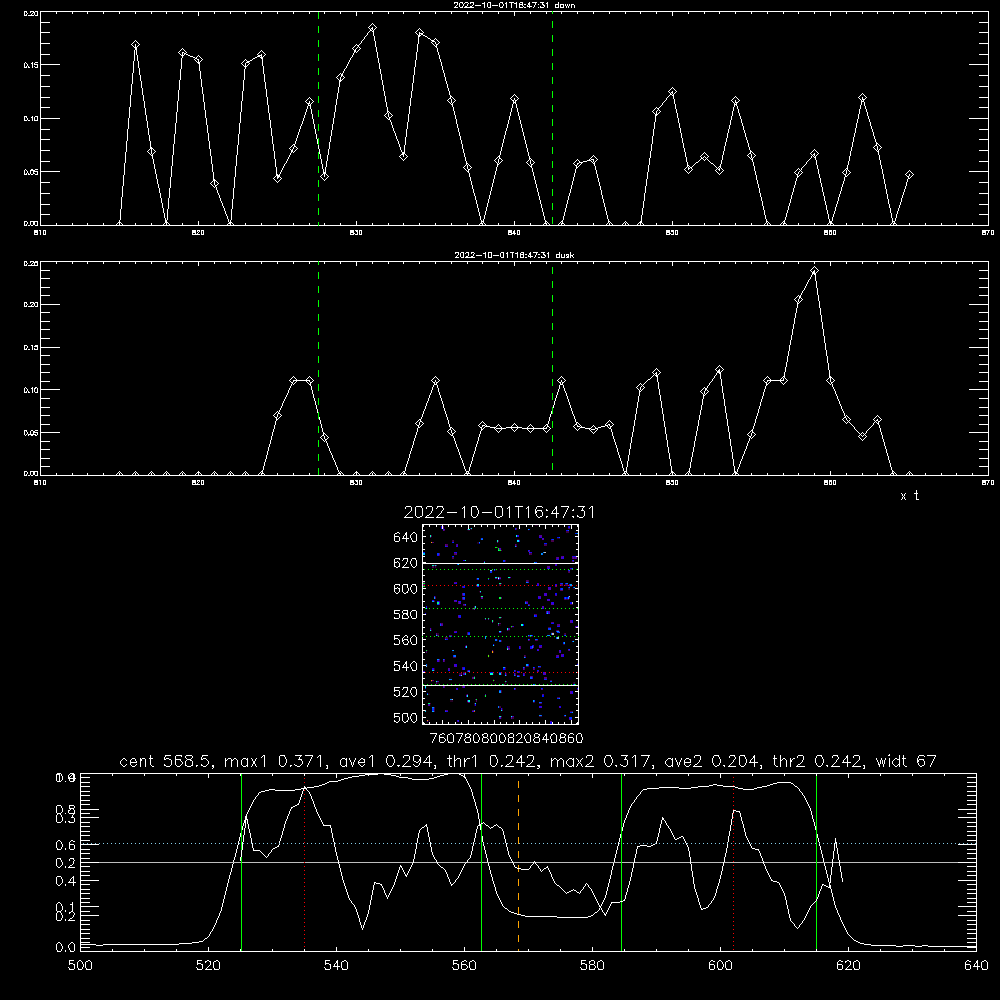The height and width of the screenshot is (1000, 1000).
Task: Click the green vertical line near 525 in the bottom plot
Action: pos(242,861)
